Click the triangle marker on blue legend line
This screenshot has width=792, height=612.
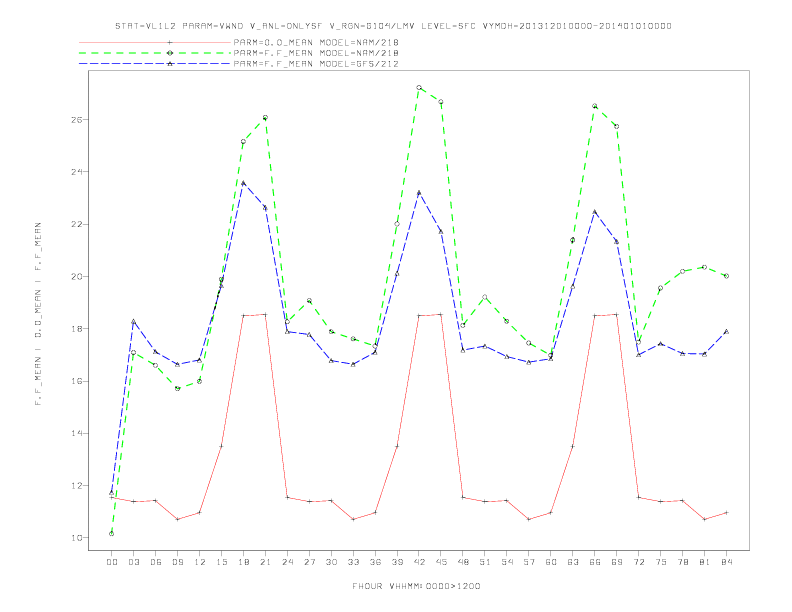coord(170,64)
